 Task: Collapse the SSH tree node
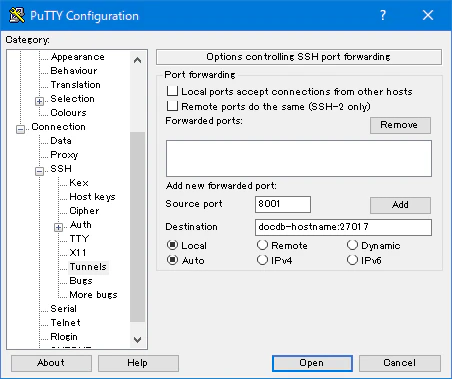[39, 171]
